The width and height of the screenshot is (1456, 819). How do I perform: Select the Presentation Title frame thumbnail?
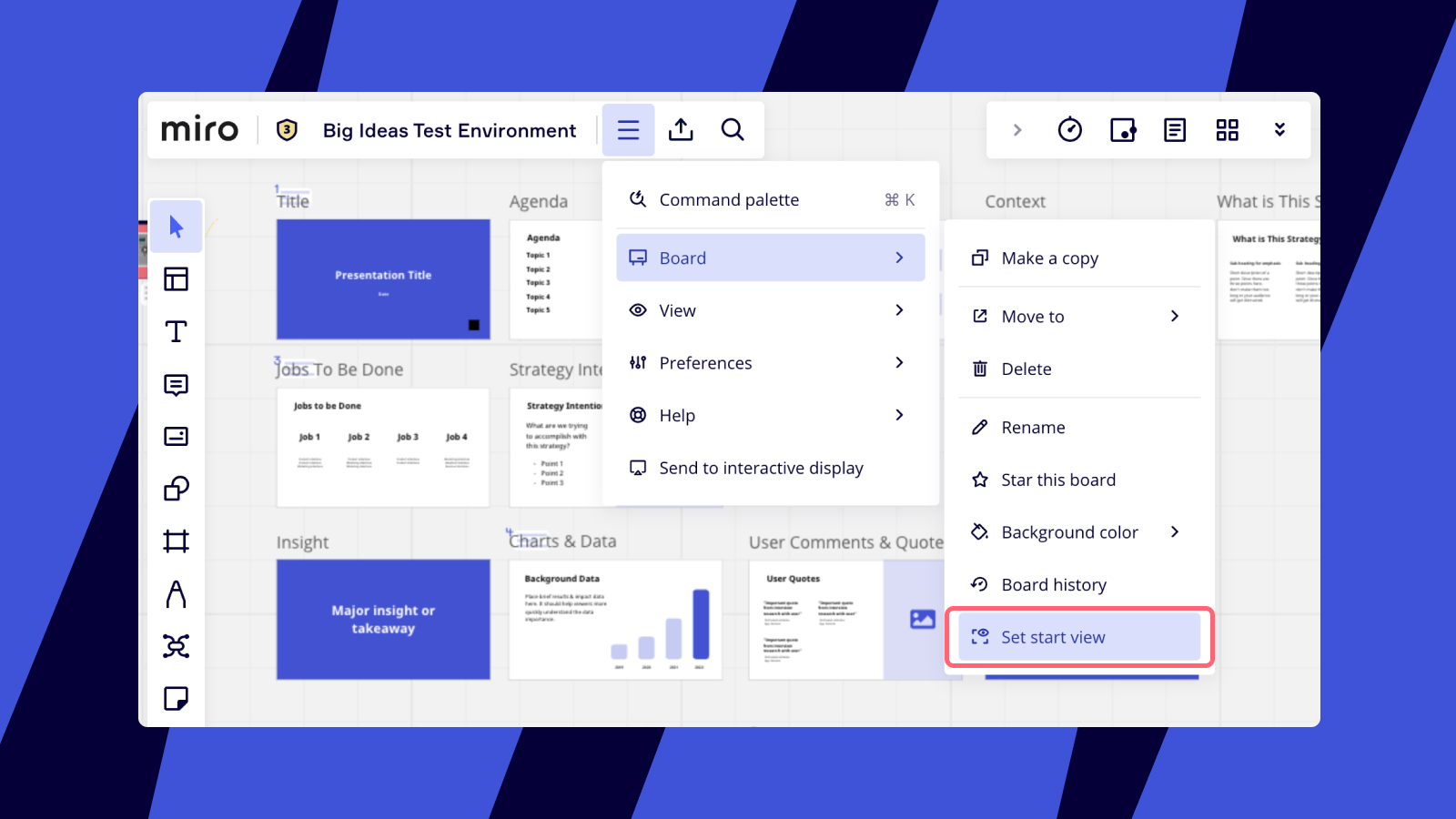click(383, 279)
